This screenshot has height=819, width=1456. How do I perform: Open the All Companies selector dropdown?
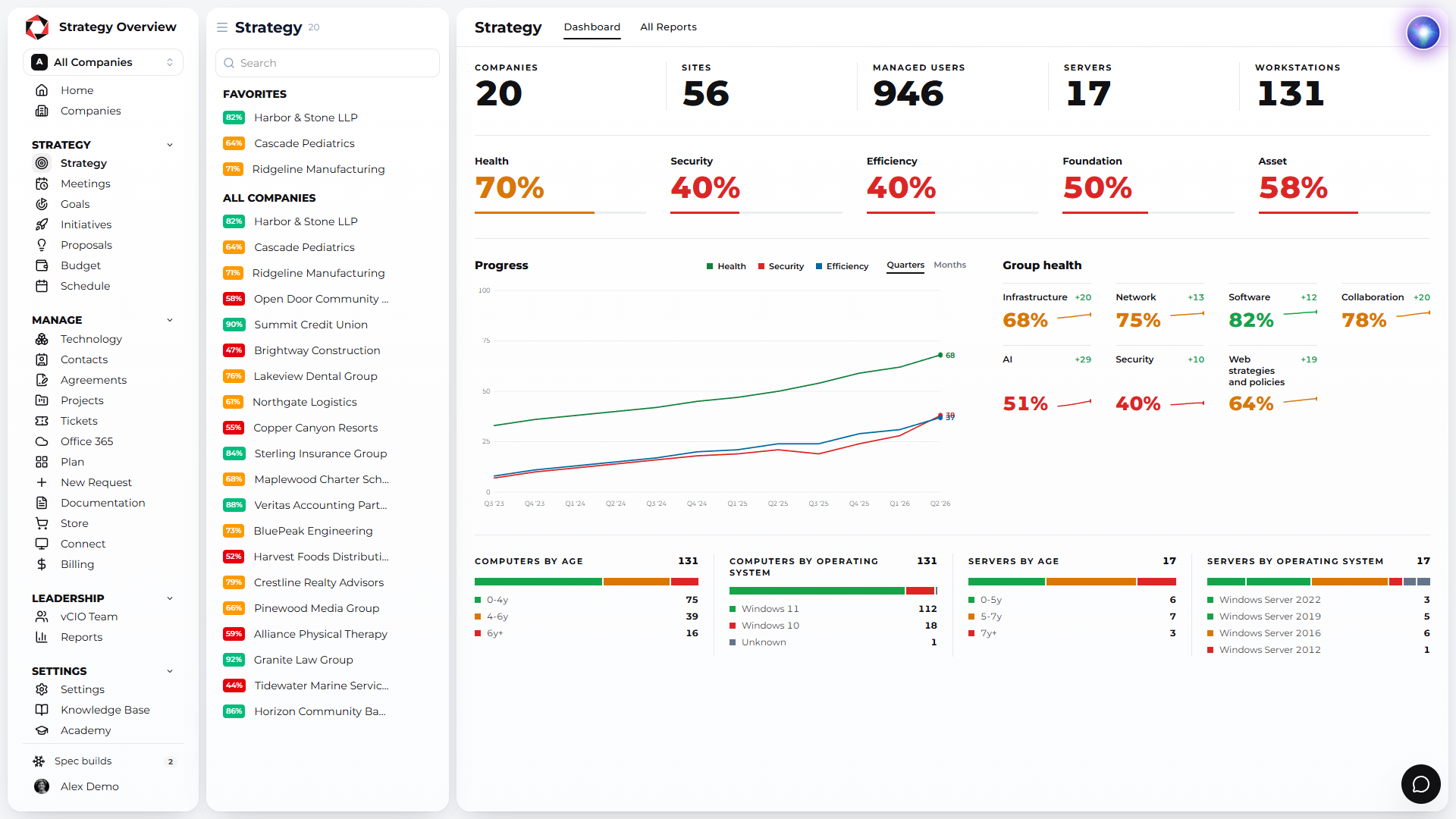(103, 62)
